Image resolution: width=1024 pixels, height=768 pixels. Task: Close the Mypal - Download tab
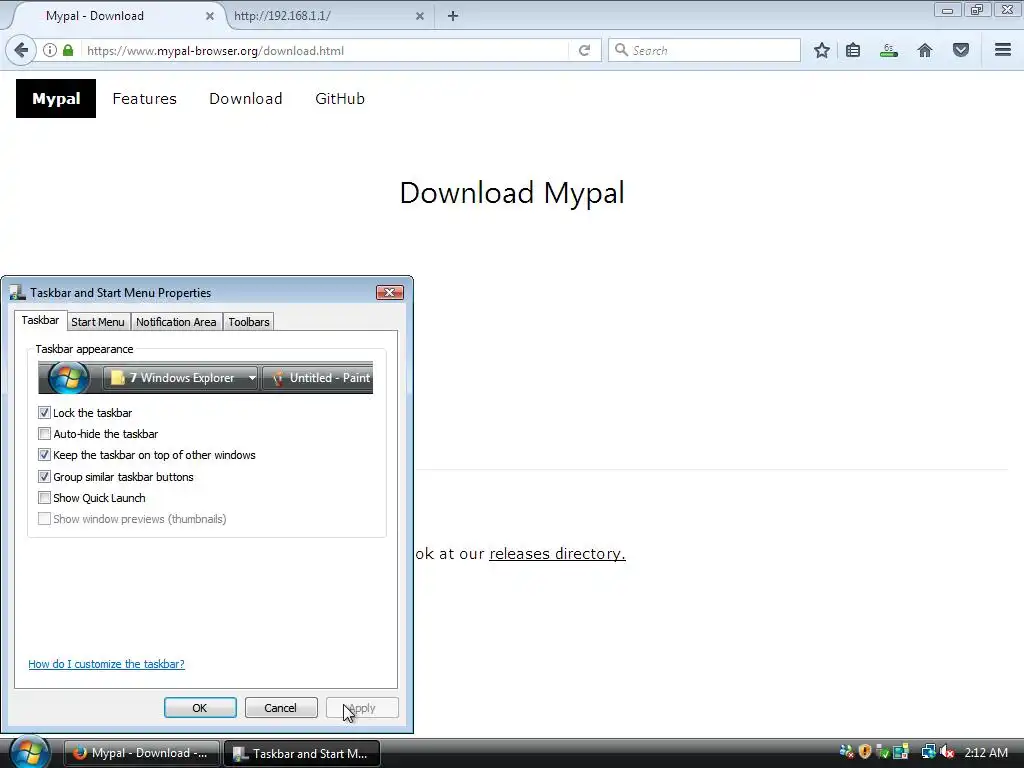(210, 16)
